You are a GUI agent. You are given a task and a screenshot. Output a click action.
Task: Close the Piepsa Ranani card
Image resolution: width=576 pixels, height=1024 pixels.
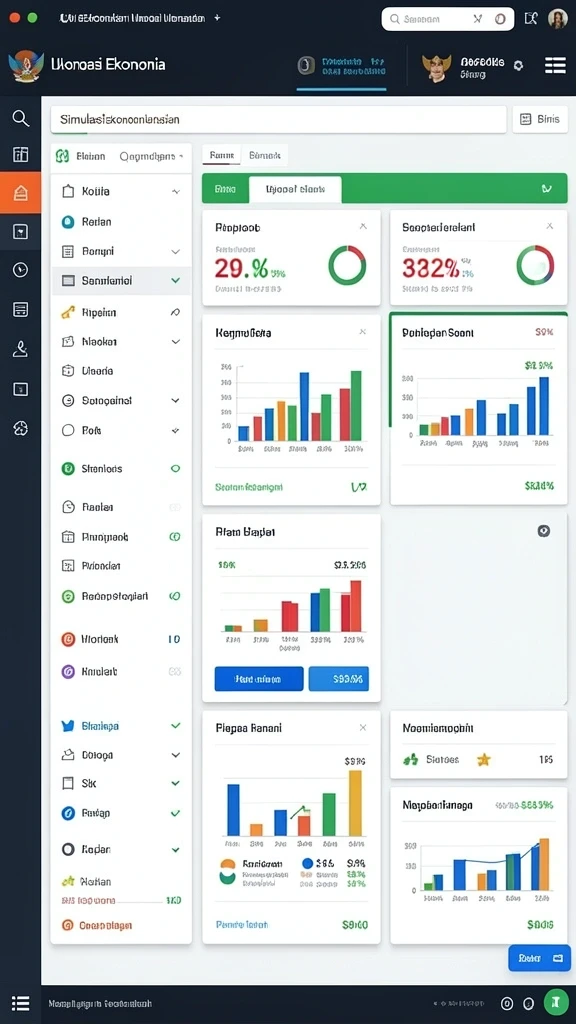363,727
